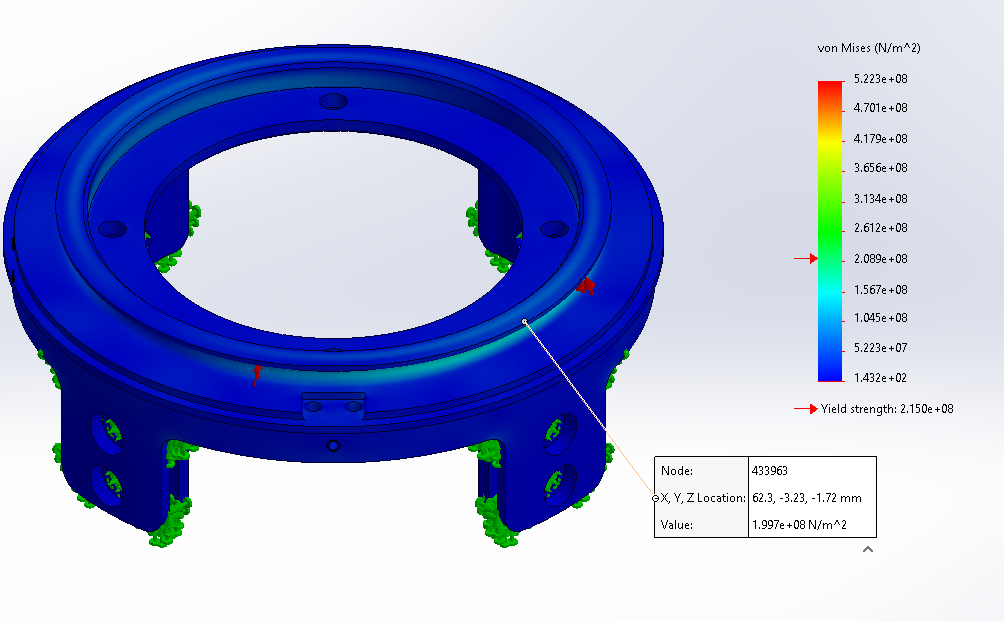Viewport: 1004px width, 621px height.
Task: Click the node number 433963 in the callout
Action: tap(771, 470)
